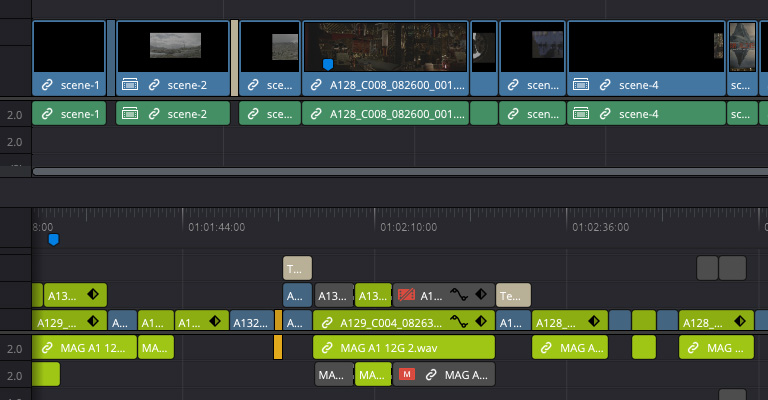Select the A132 blue clip on the lower timeline
Viewport: 768px width, 400px height.
click(250, 322)
